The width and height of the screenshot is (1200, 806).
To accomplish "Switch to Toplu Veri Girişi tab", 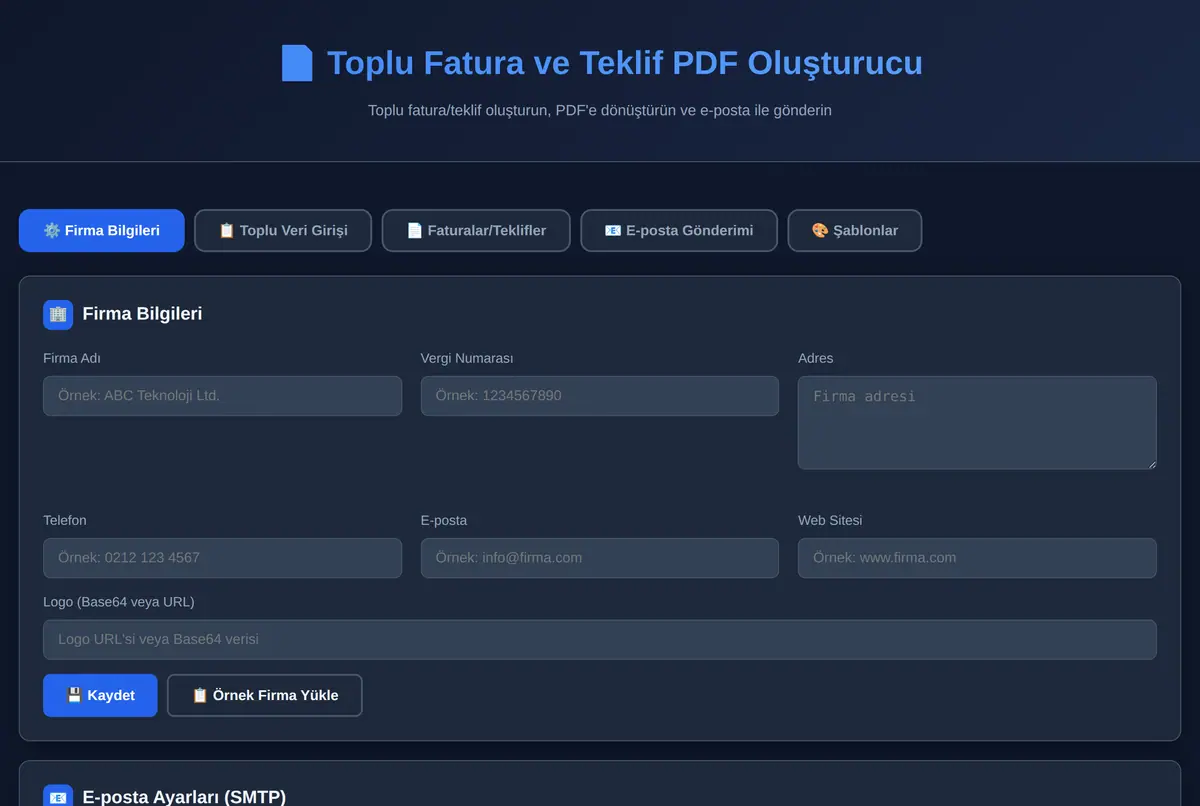I will pyautogui.click(x=283, y=230).
